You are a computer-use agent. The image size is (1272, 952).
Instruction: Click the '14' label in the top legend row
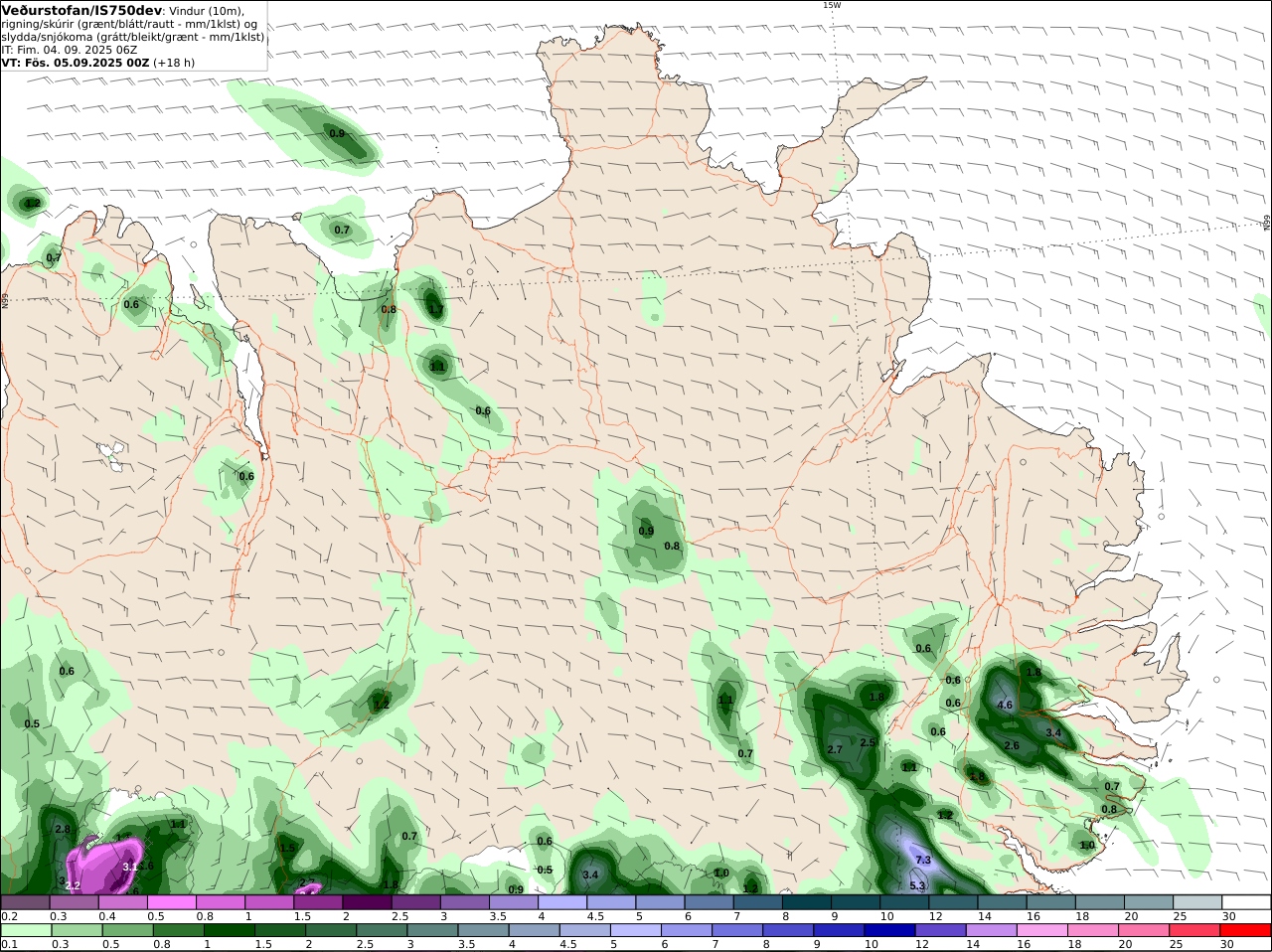[x=984, y=916]
